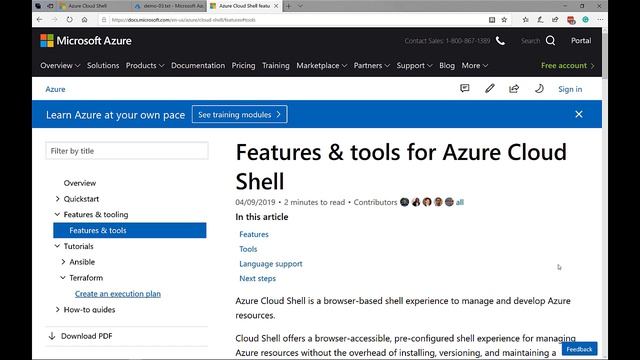Image resolution: width=640 pixels, height=360 pixels.
Task: Collapse the Tutorials tree node
Action: (x=57, y=246)
